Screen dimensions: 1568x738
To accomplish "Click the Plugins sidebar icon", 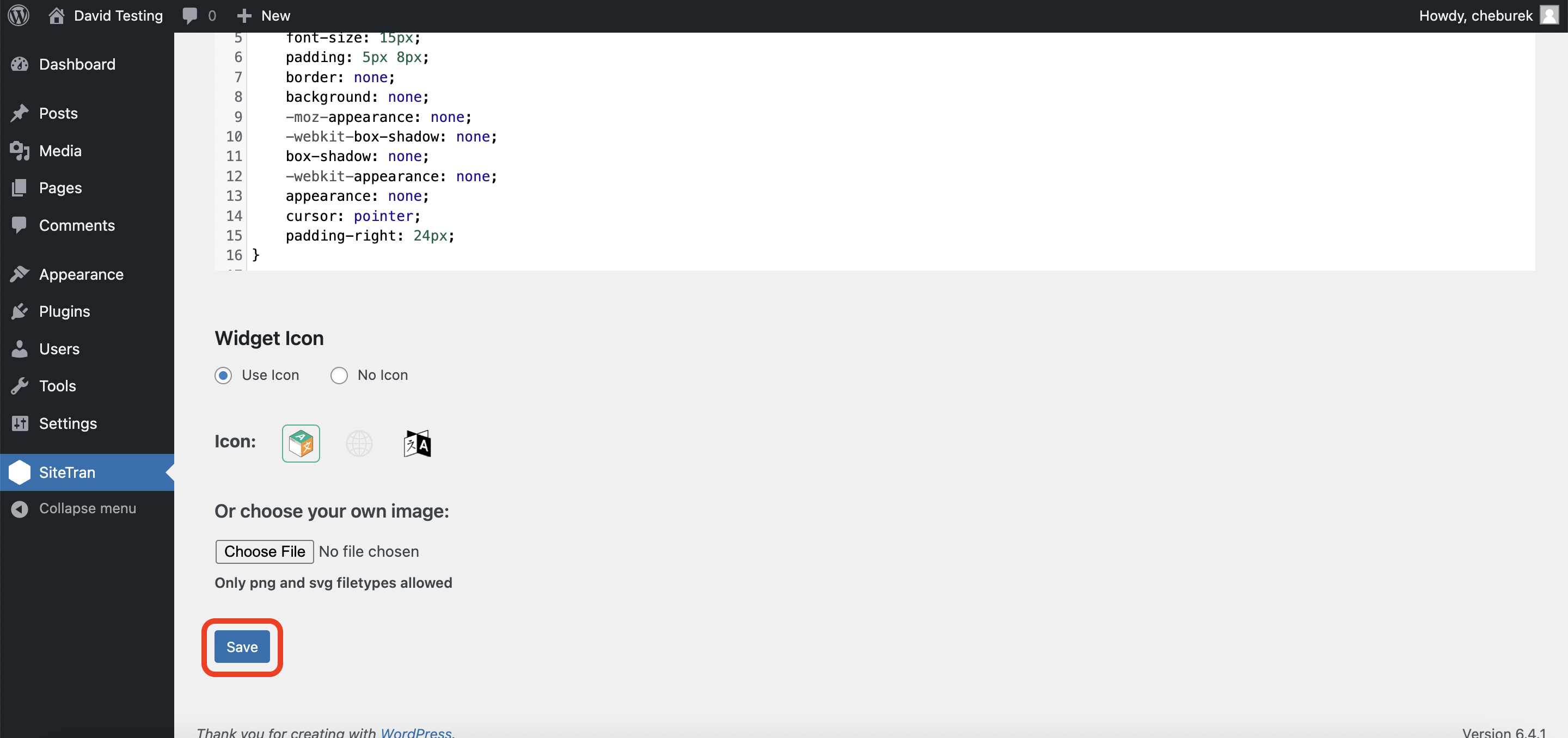I will pos(20,311).
